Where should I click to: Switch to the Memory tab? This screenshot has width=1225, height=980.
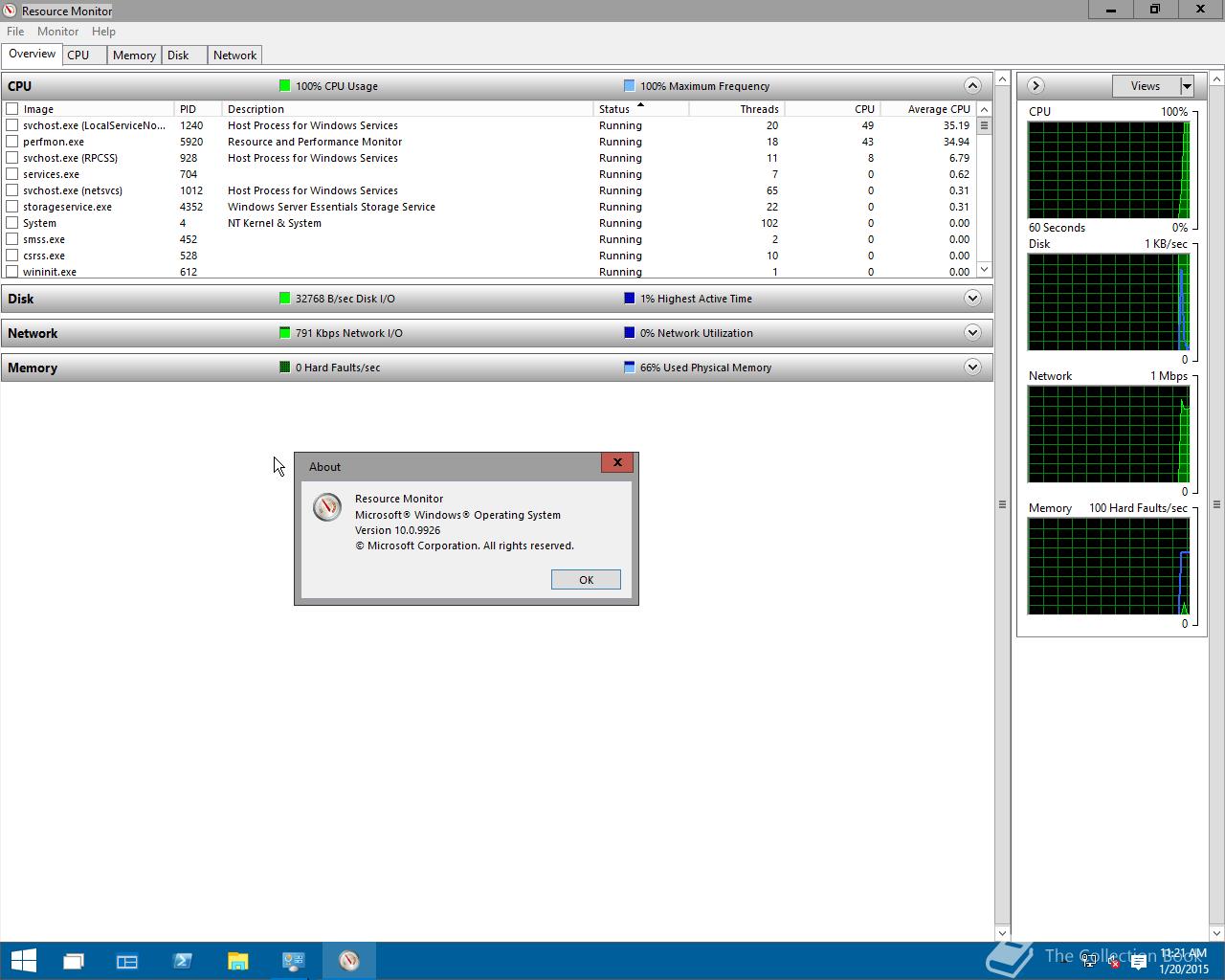coord(134,56)
